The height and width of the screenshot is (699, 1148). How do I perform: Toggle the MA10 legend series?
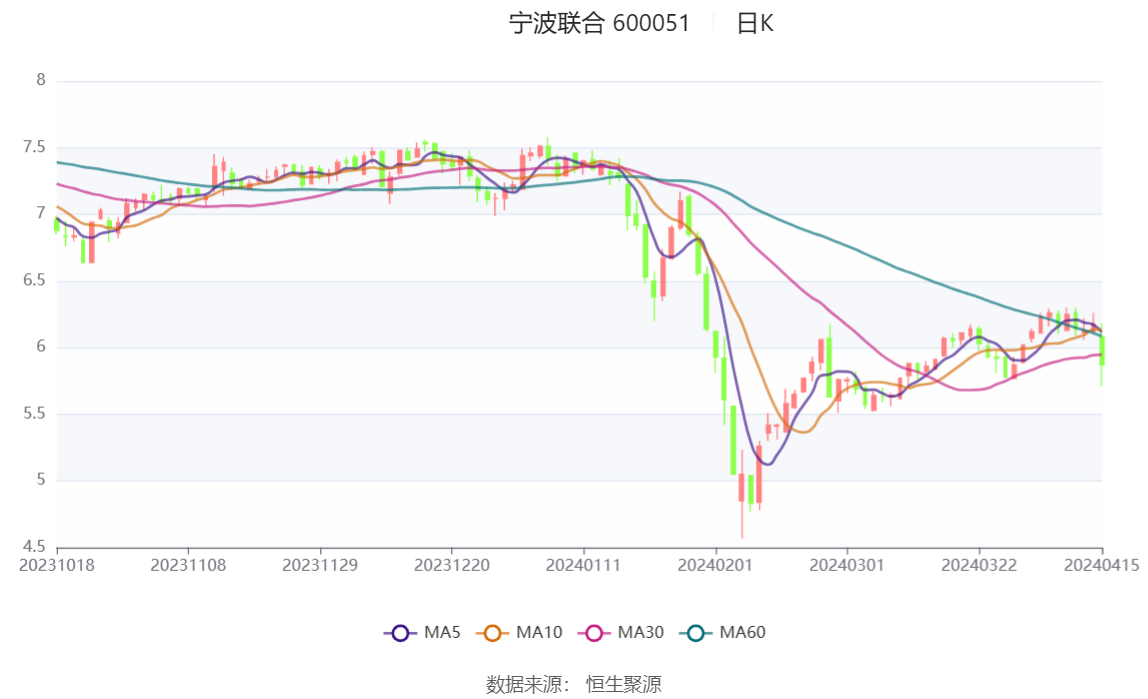[519, 632]
